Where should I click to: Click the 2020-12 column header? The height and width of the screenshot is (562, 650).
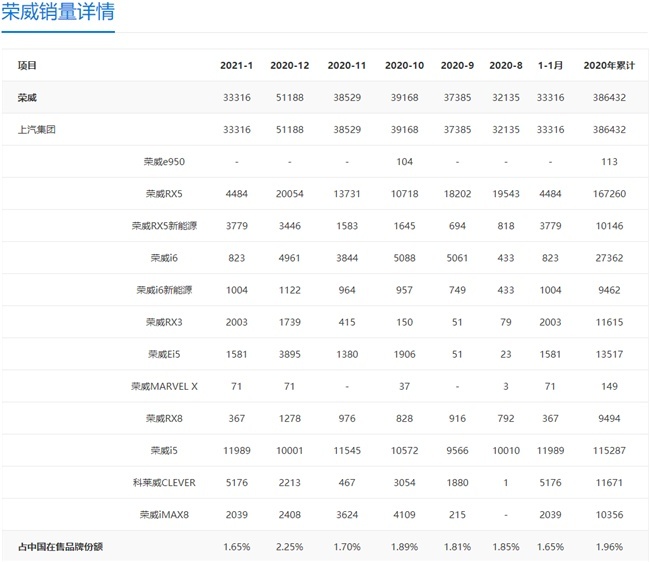pos(289,65)
